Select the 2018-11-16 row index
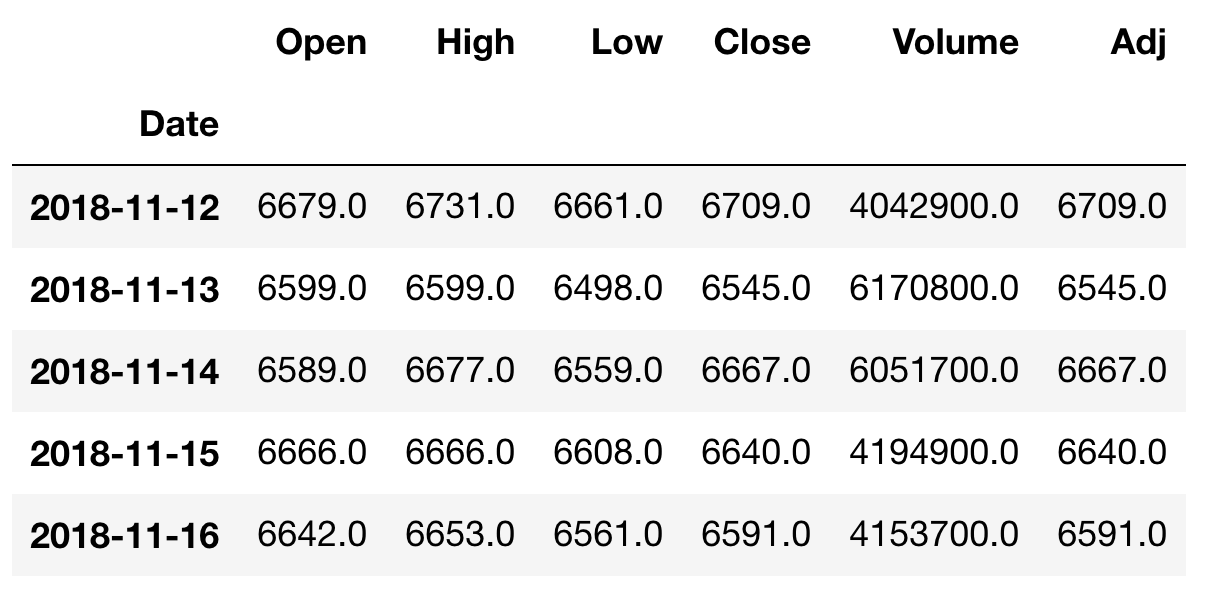 pos(125,535)
